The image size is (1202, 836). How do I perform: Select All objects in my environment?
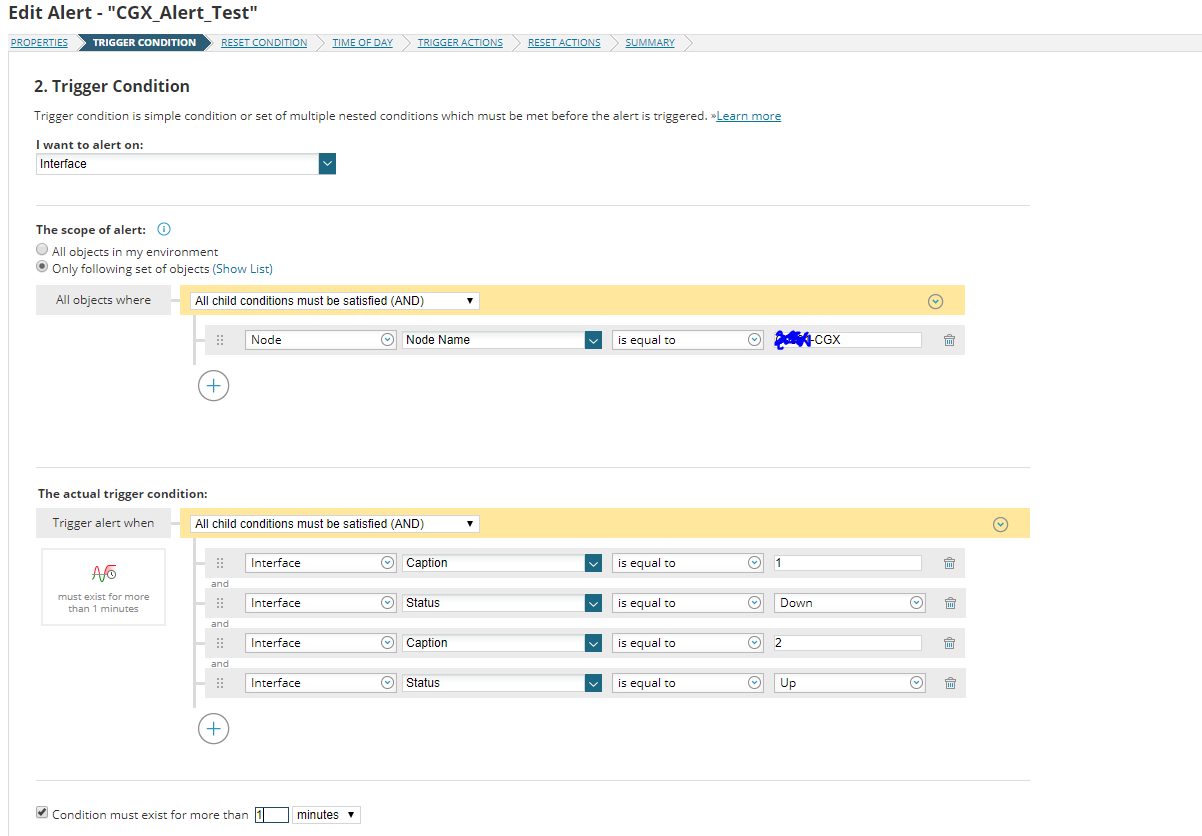click(x=42, y=250)
